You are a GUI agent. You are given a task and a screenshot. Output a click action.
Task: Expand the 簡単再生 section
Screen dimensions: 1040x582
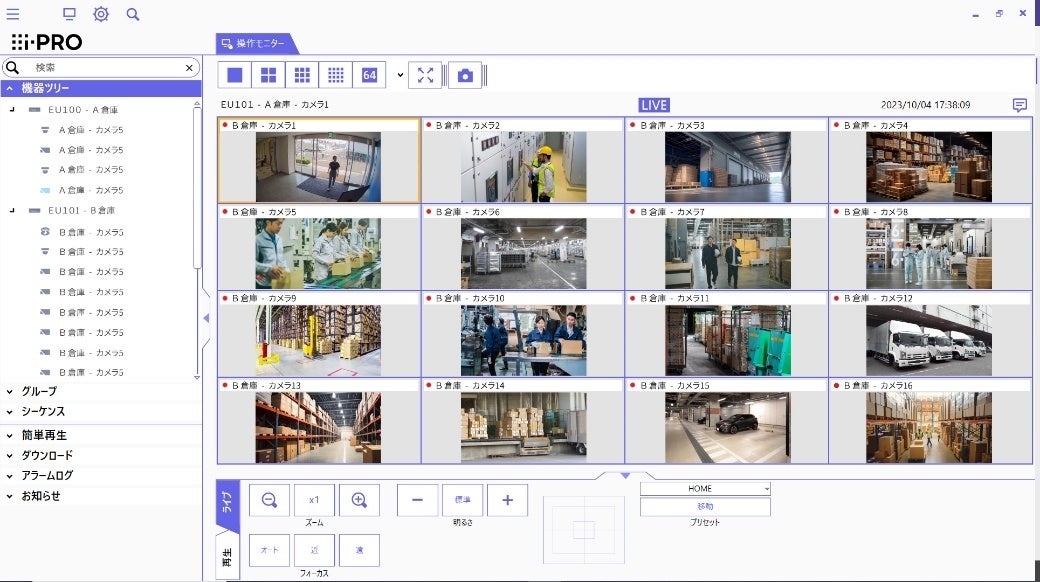point(101,435)
